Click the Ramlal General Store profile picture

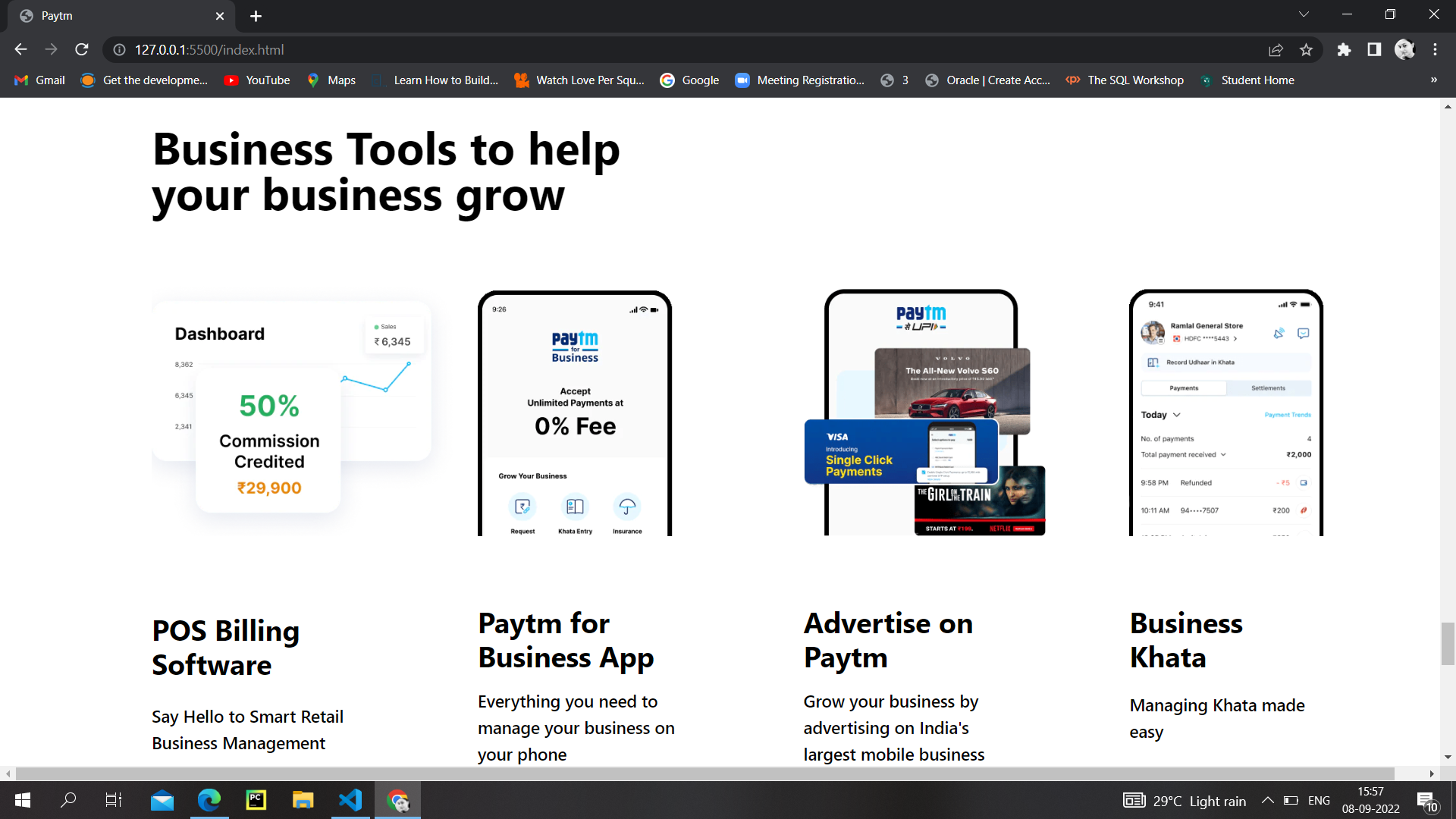(1153, 332)
